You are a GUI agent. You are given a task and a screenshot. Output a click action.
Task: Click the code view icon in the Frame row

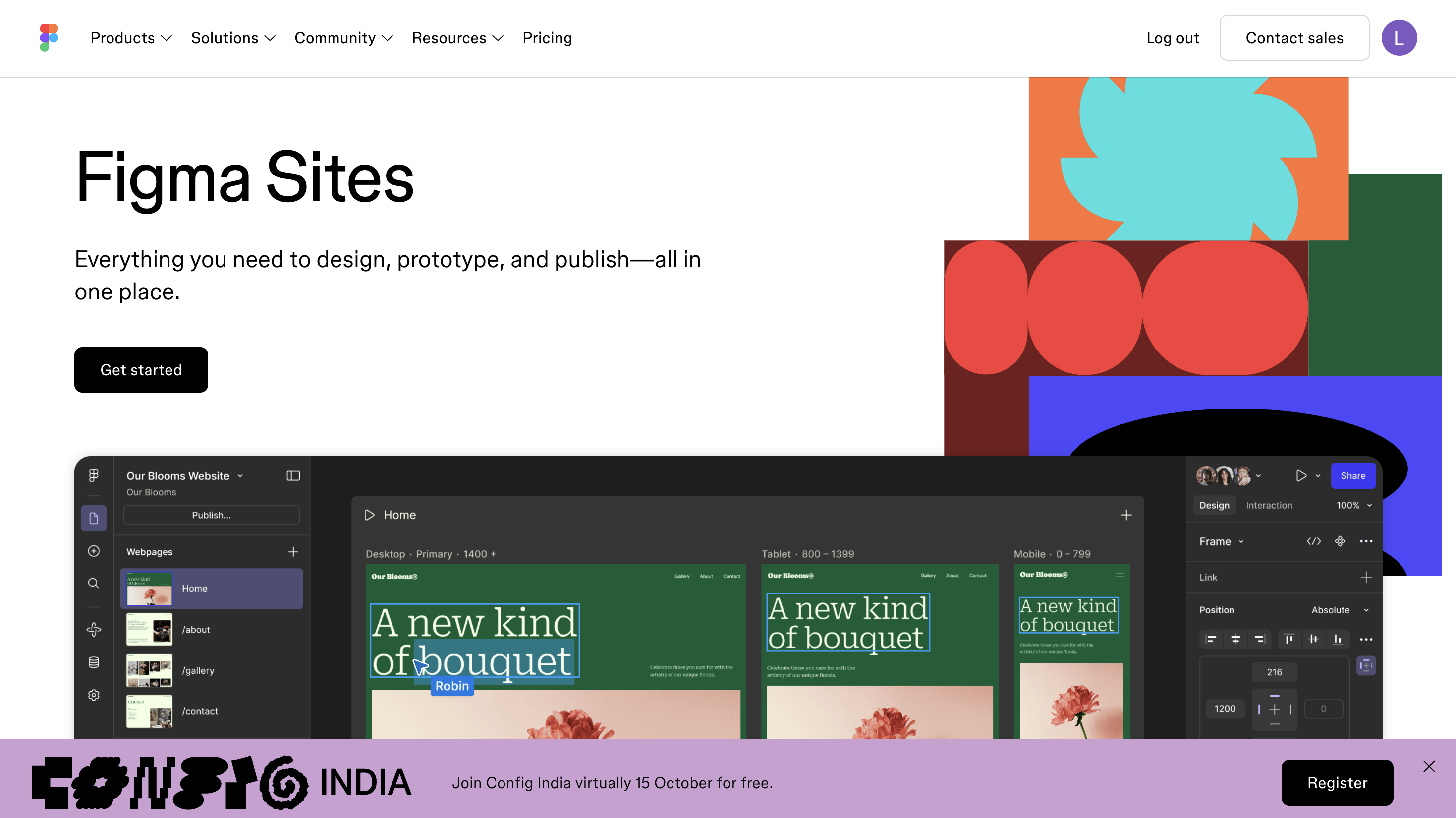pyautogui.click(x=1314, y=541)
